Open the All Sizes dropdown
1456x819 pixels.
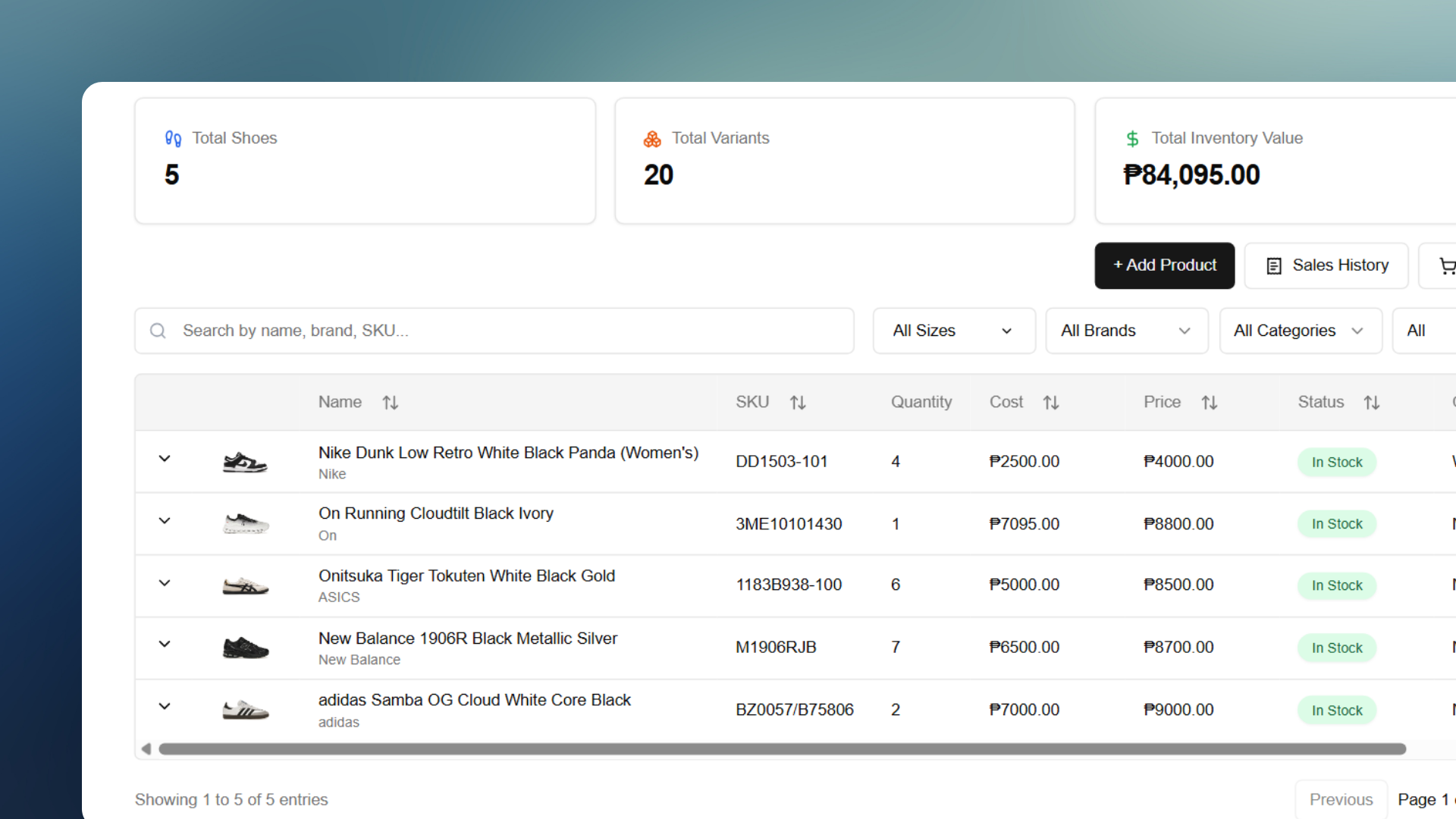tap(953, 331)
